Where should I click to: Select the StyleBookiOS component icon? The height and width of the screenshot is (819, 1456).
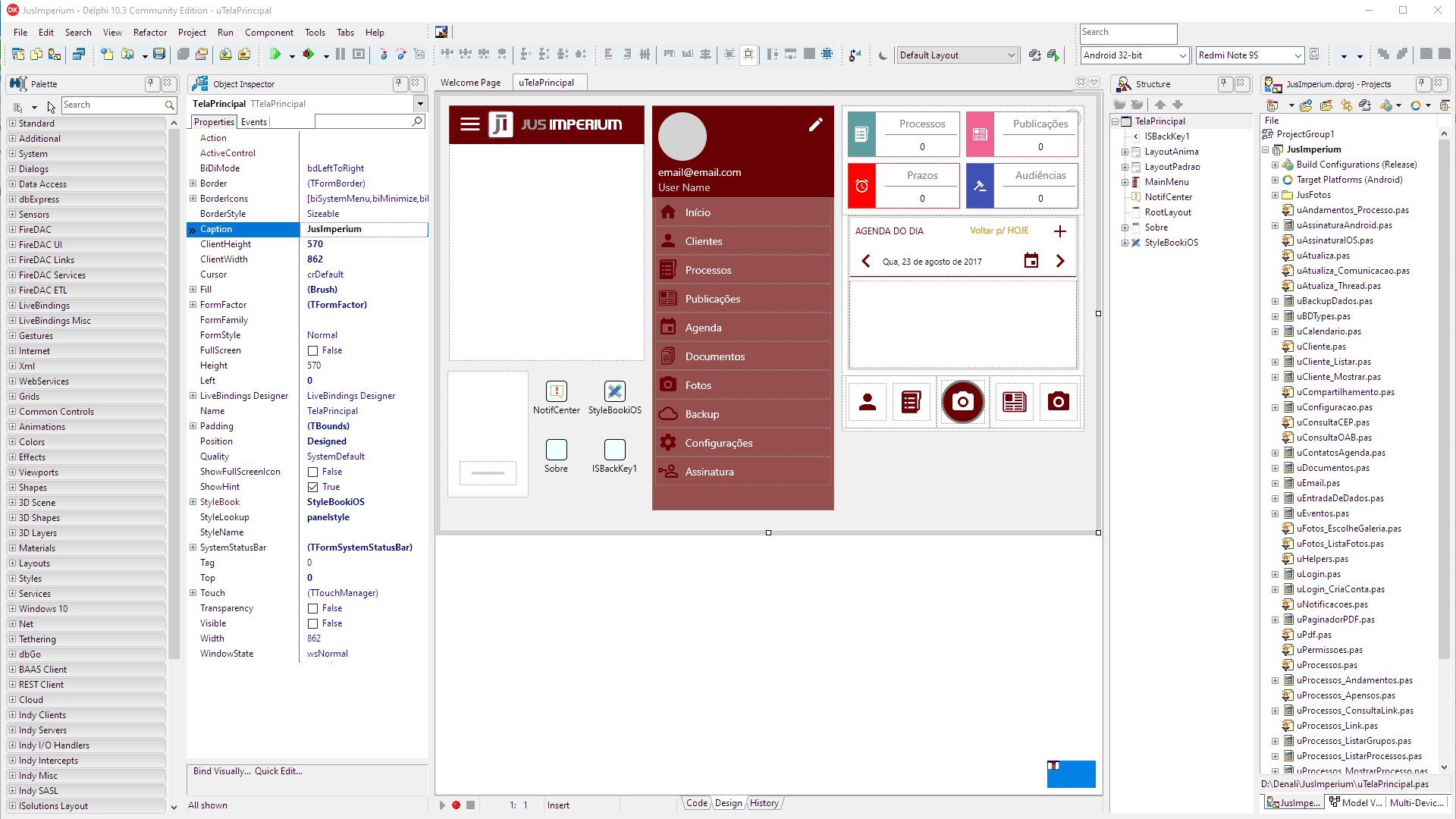pyautogui.click(x=615, y=391)
